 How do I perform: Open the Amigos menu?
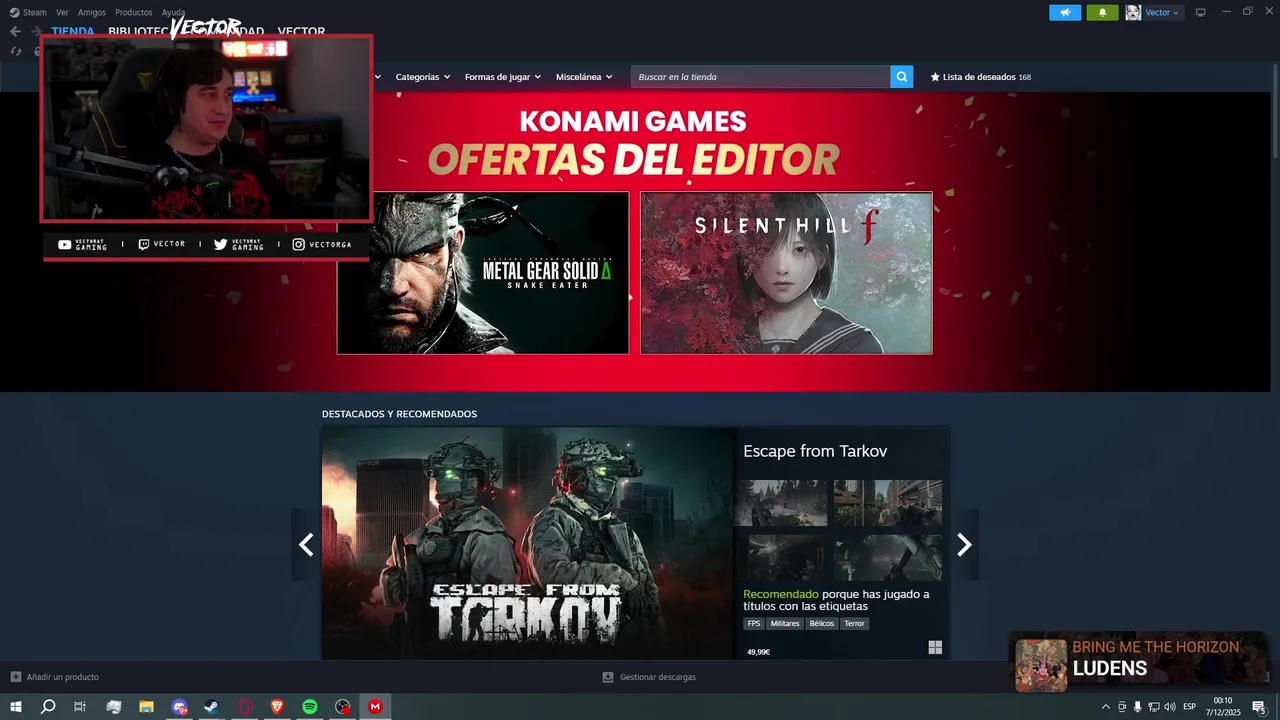point(92,12)
